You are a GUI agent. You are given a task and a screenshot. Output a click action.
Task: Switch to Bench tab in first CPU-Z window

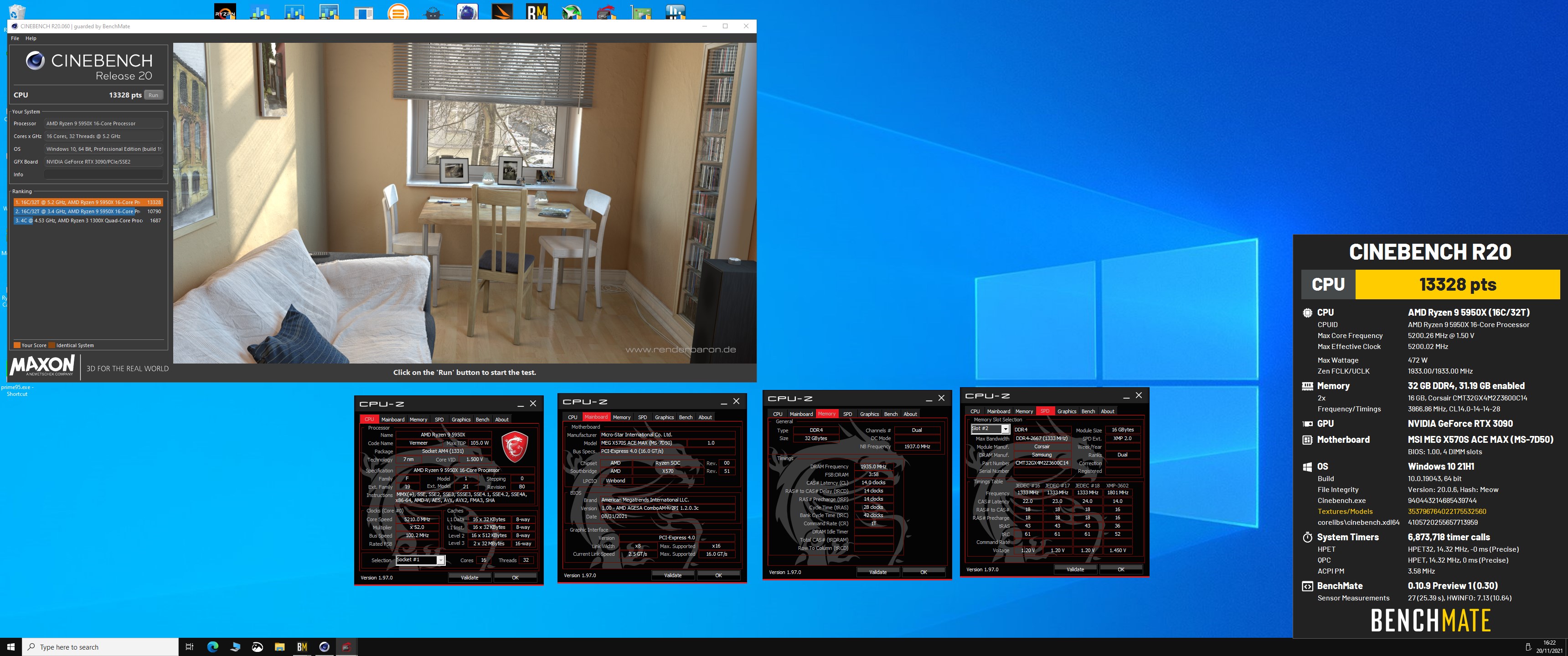pyautogui.click(x=482, y=419)
